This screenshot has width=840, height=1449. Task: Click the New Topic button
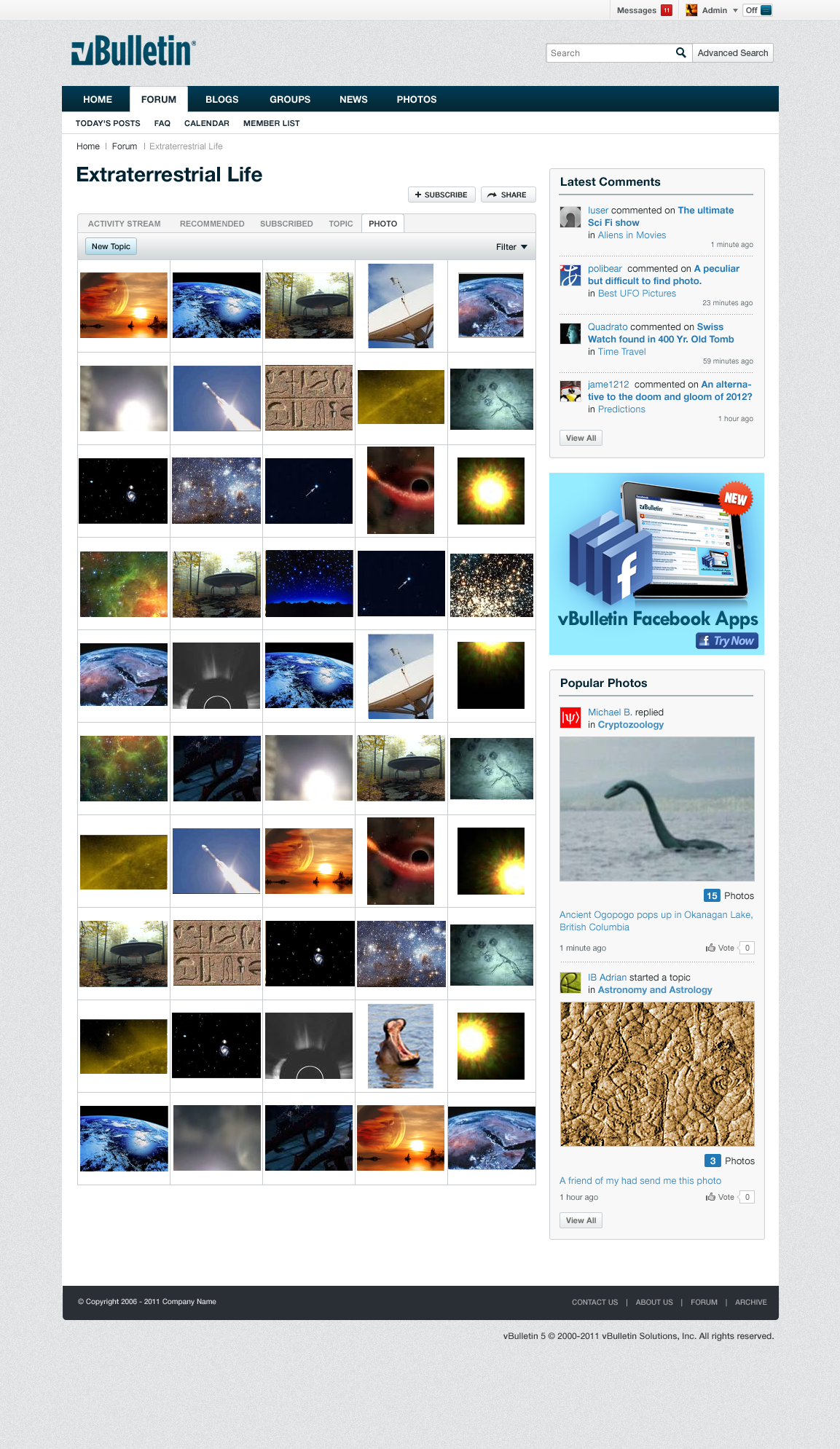(x=111, y=246)
